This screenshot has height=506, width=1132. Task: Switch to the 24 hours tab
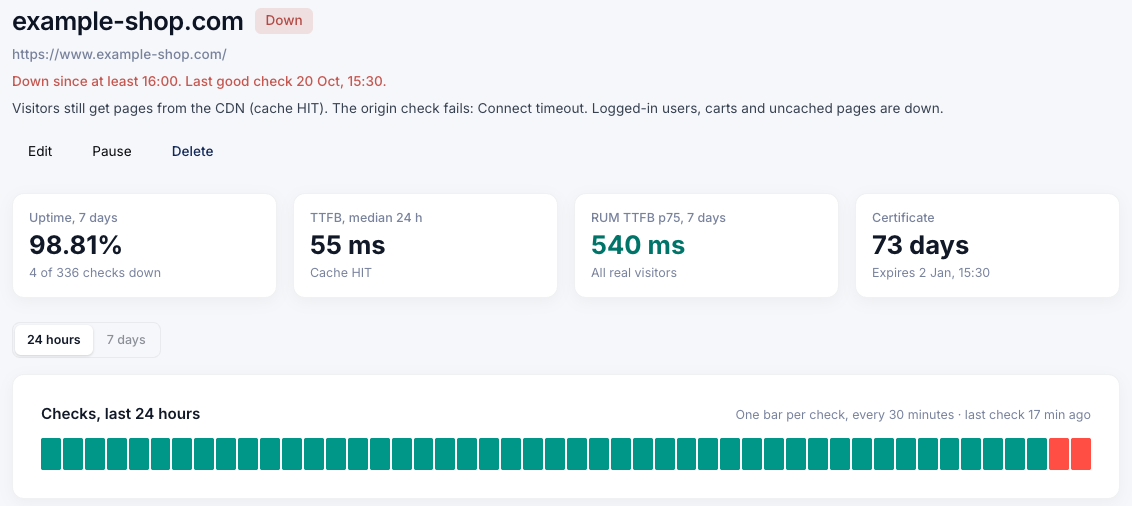point(54,340)
